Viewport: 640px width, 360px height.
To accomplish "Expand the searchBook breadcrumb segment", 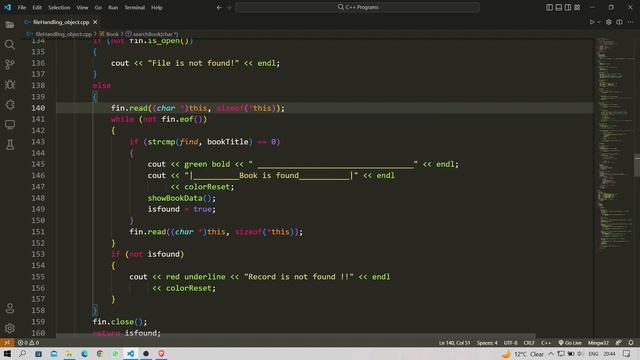I will click(152, 34).
